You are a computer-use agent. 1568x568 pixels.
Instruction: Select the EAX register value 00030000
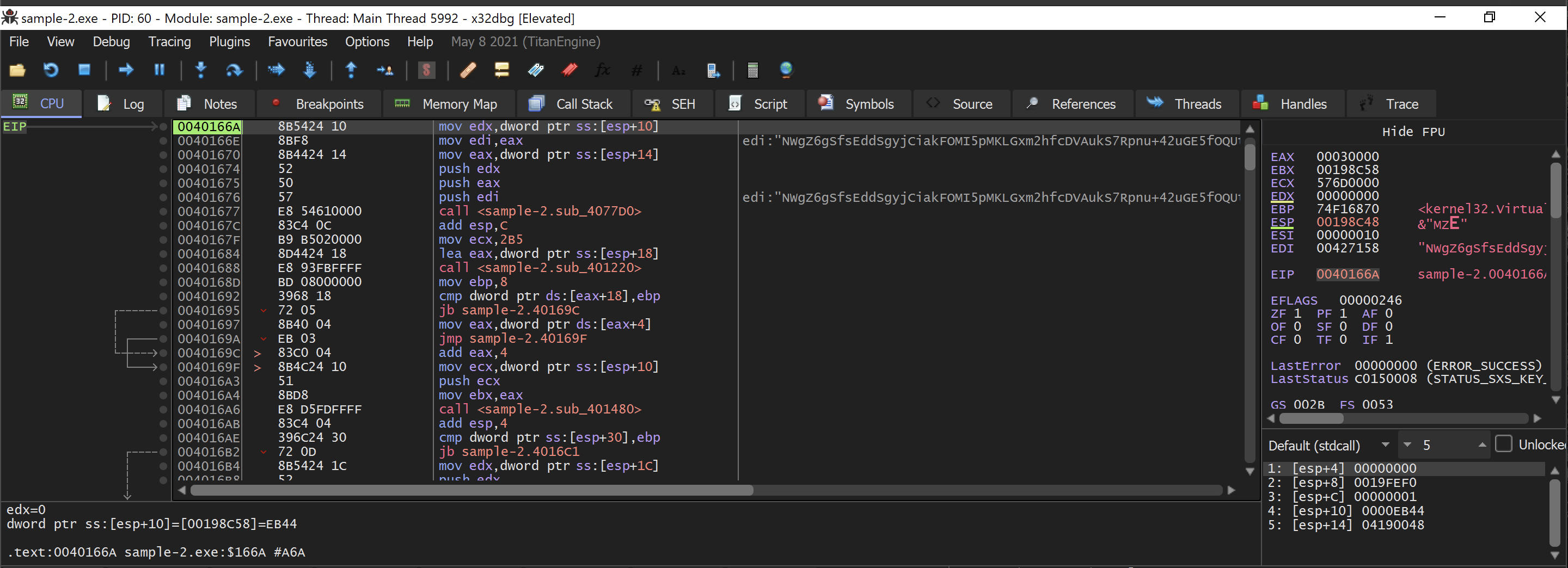click(x=1347, y=157)
